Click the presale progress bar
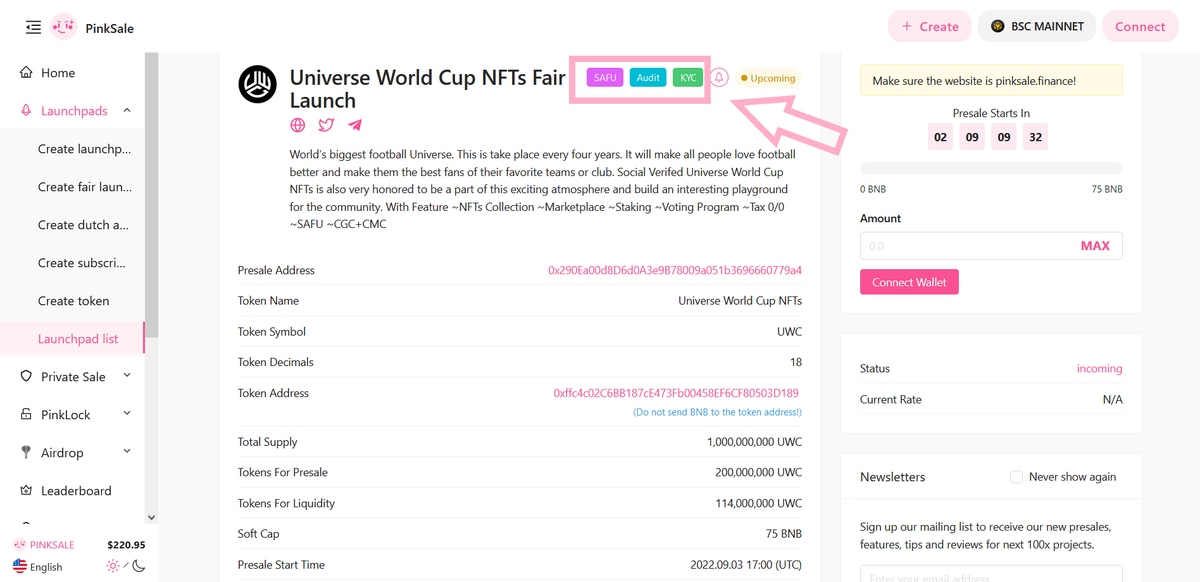 click(x=991, y=168)
